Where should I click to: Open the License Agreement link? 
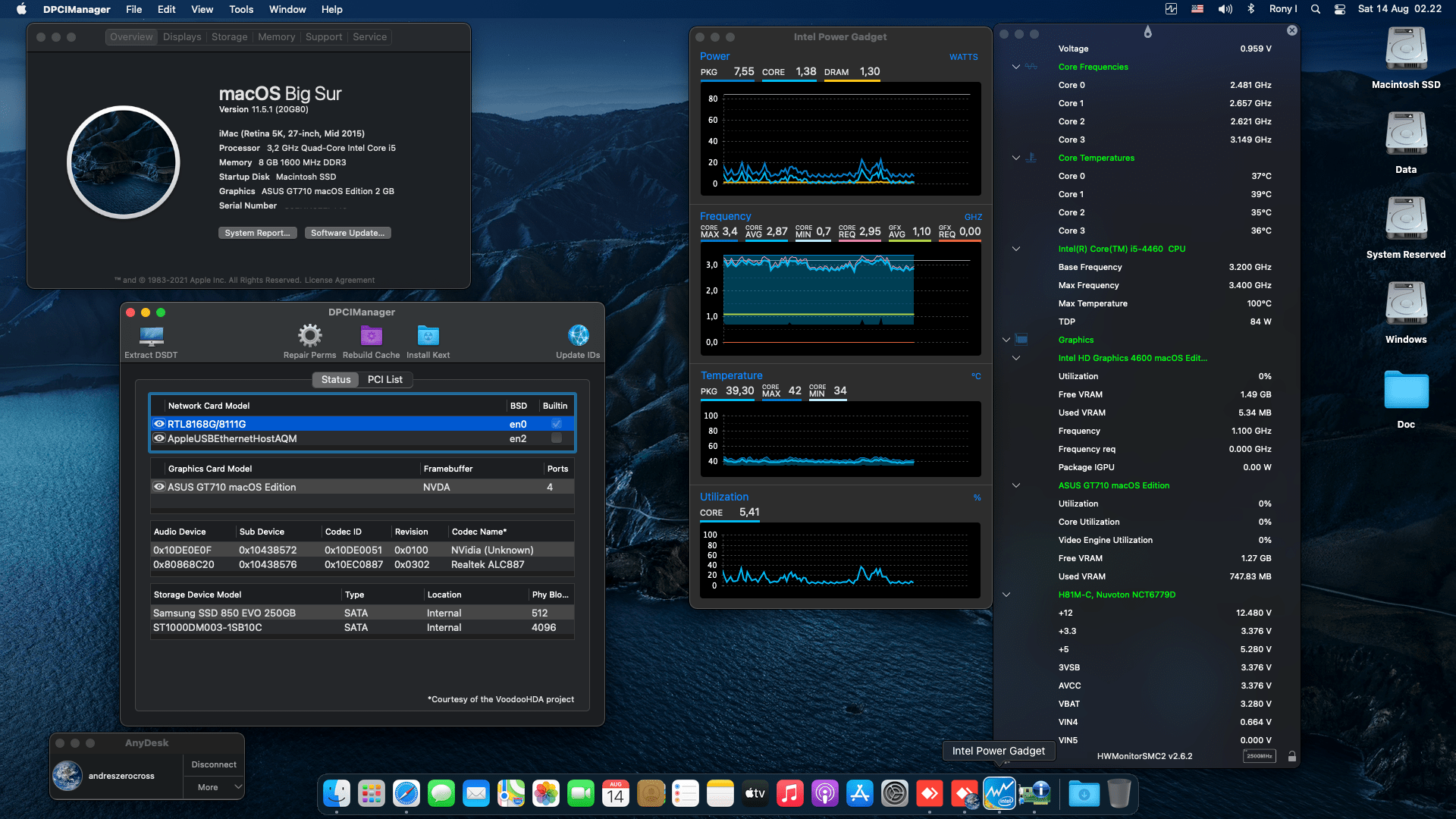pos(339,280)
